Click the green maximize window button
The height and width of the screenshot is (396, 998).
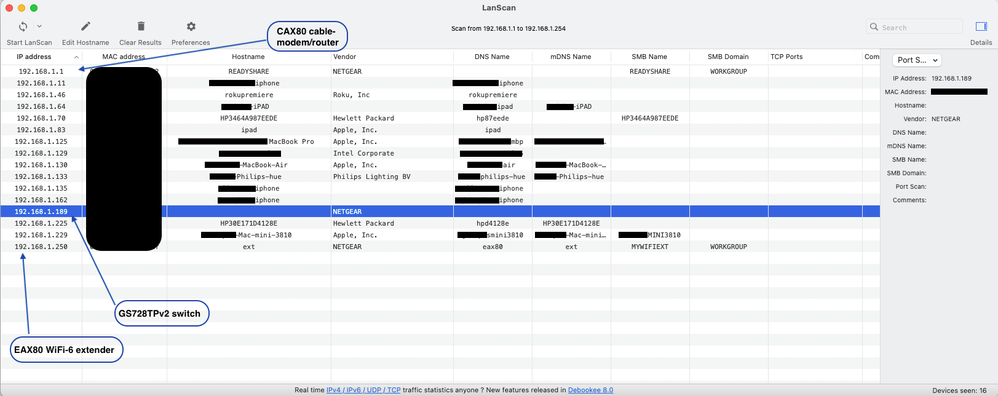click(34, 8)
